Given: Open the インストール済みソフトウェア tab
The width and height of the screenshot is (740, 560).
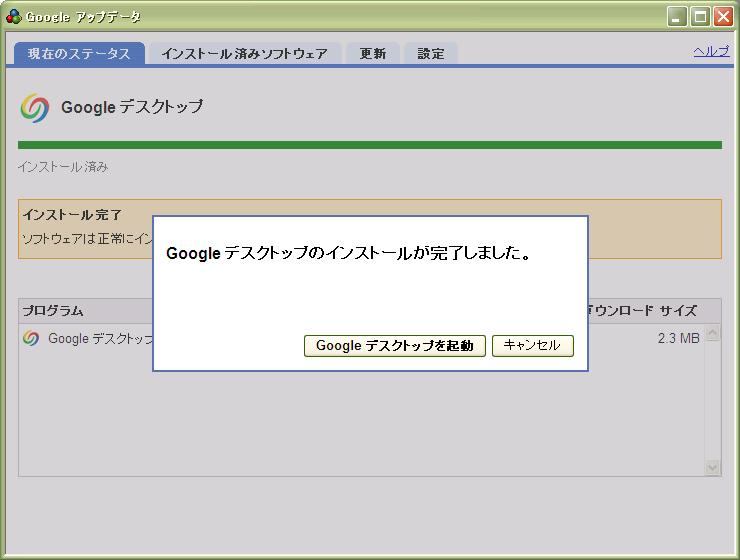Looking at the screenshot, I should (x=244, y=53).
